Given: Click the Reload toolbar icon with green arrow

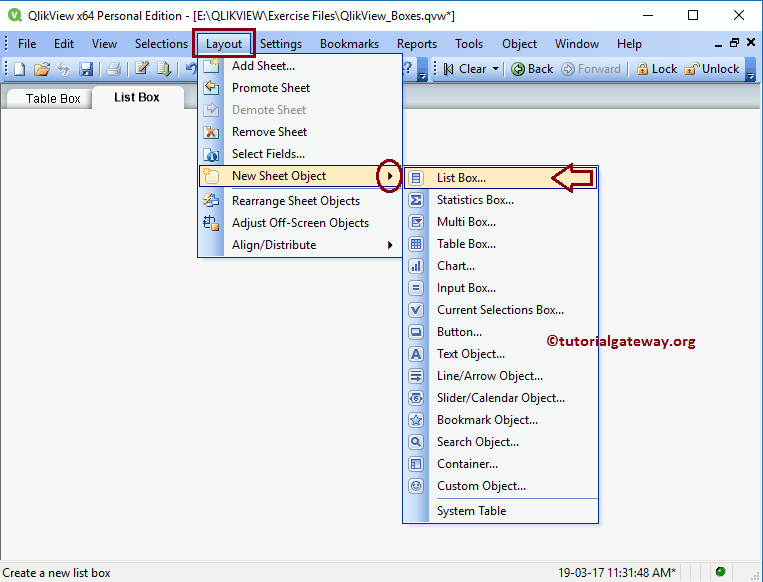Looking at the screenshot, I should coord(164,69).
